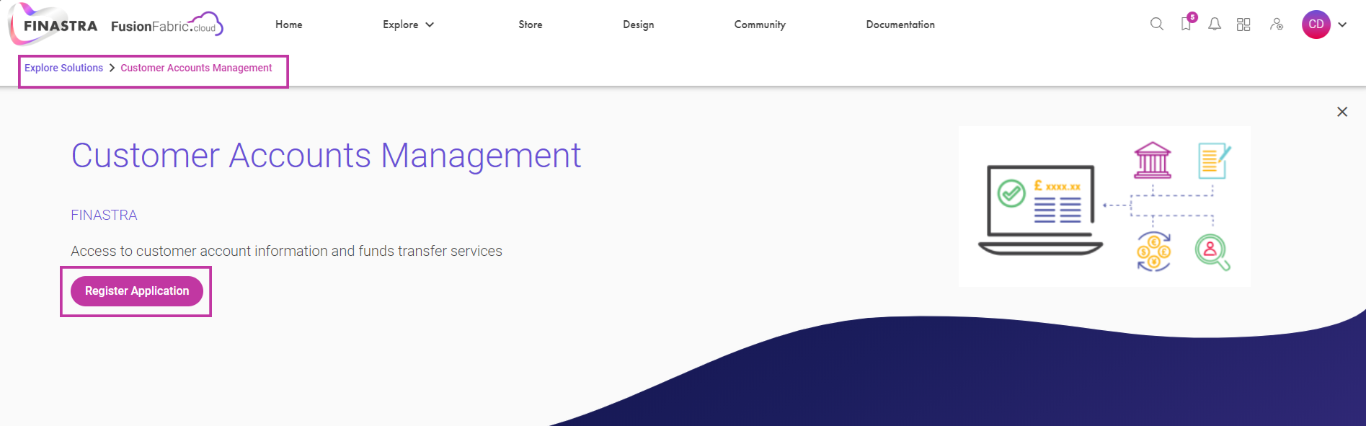Screen dimensions: 1366x426
Task: Open the Documentation menu item
Action: [900, 24]
